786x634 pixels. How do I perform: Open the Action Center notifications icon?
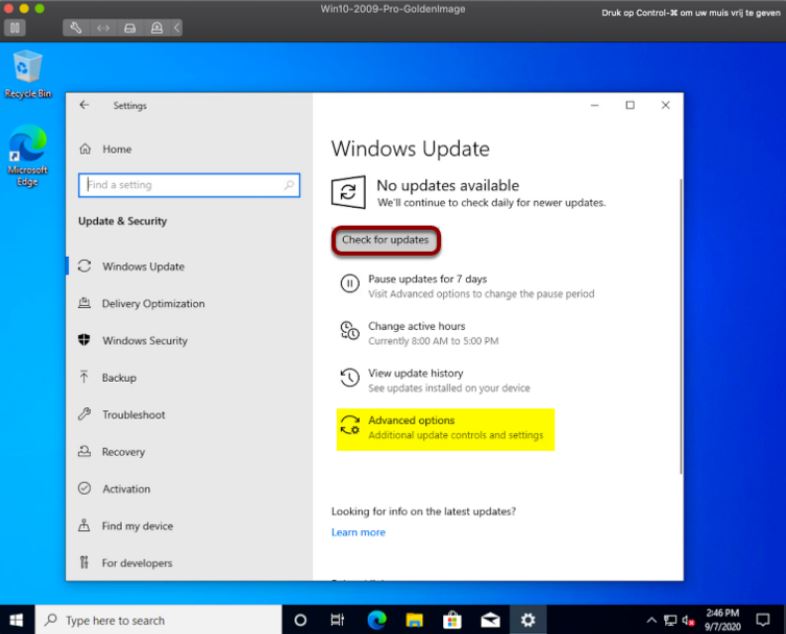tap(763, 620)
